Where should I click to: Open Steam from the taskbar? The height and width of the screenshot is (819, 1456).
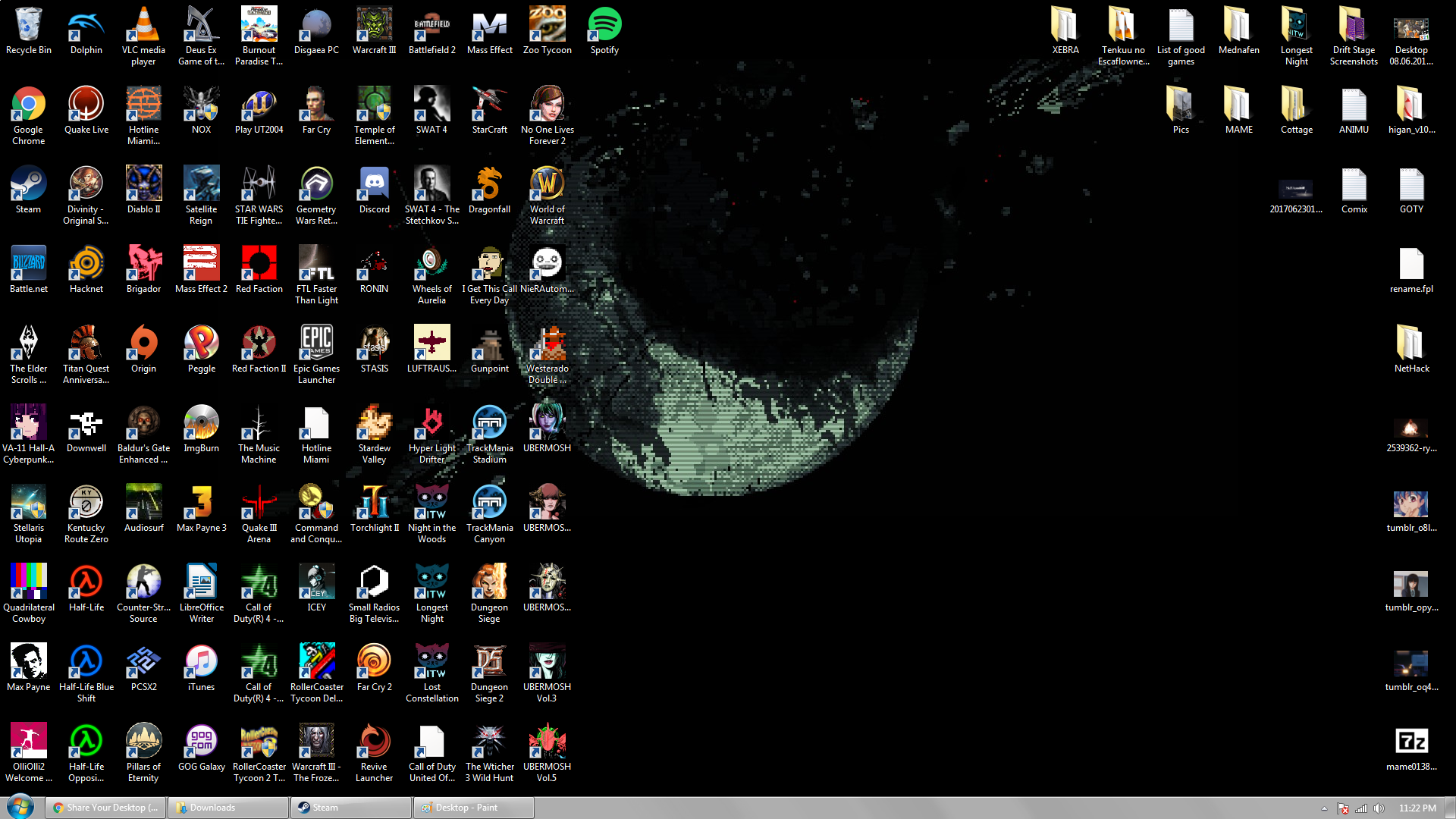pos(350,808)
